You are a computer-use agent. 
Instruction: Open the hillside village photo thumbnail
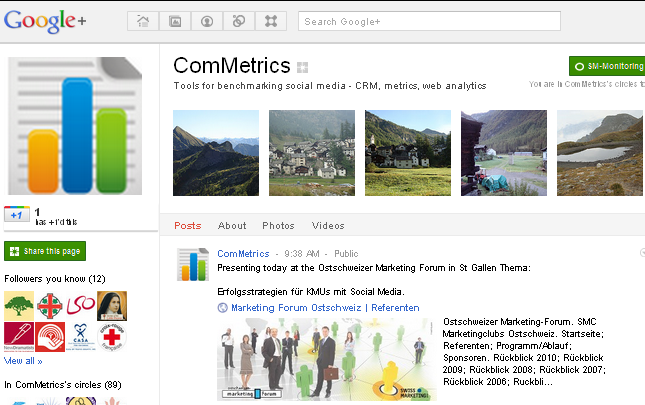pos(312,153)
